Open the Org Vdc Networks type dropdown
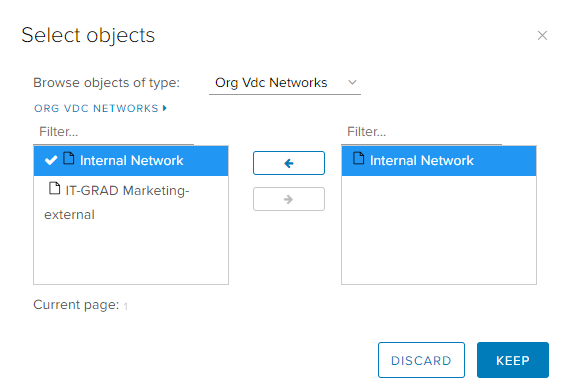567x392 pixels. (x=285, y=83)
